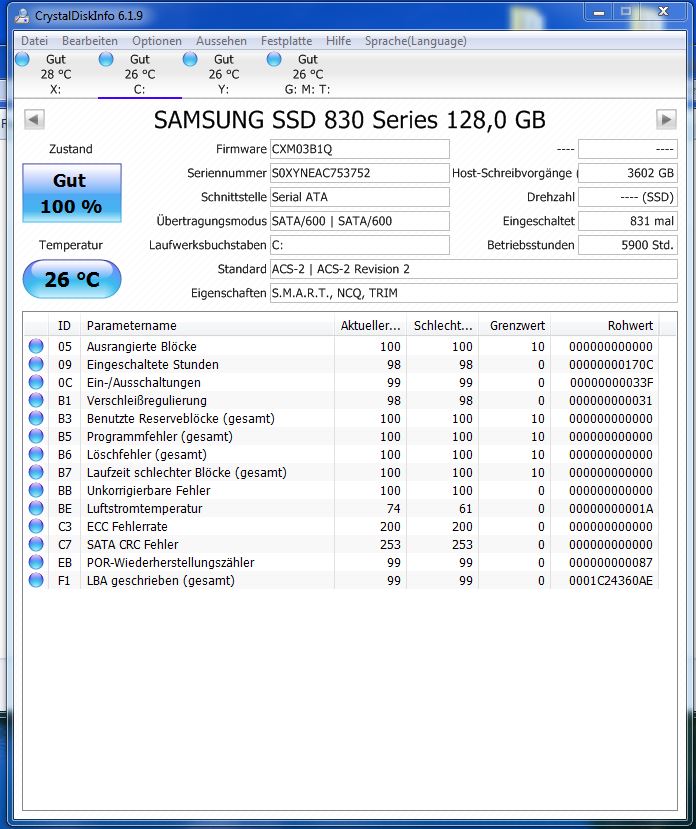Open the Optionen menu
696x829 pixels.
coord(157,41)
